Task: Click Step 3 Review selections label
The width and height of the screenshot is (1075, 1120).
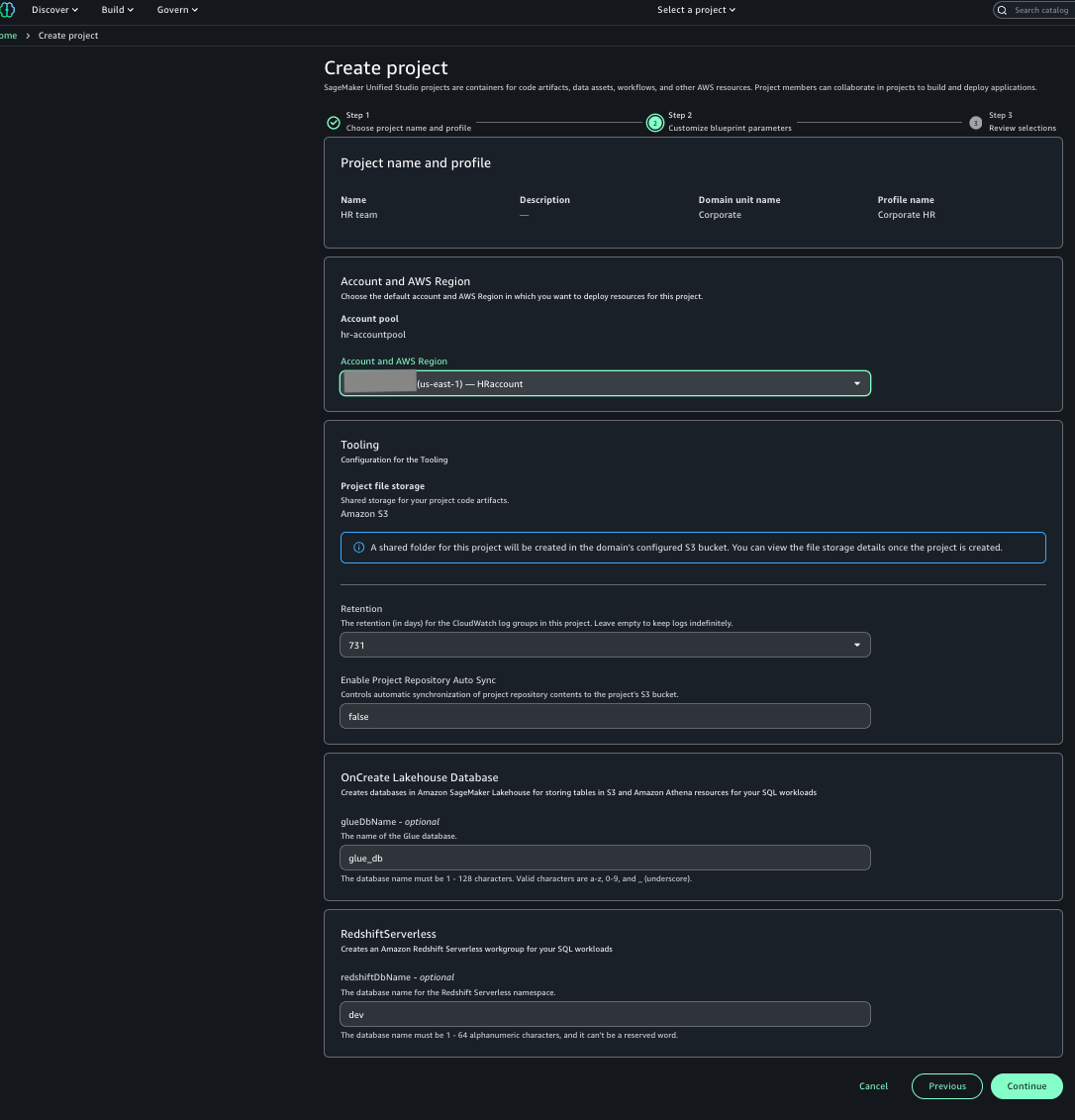Action: coord(1023,122)
